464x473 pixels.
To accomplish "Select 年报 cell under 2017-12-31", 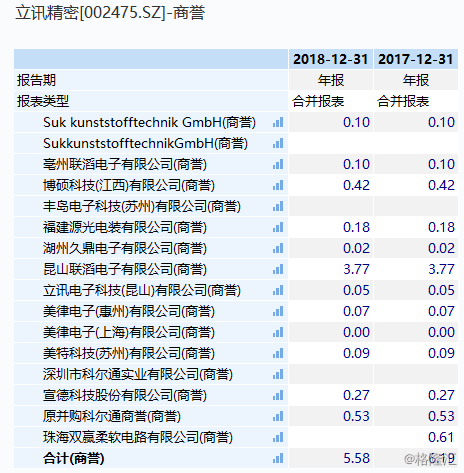I will coord(416,80).
